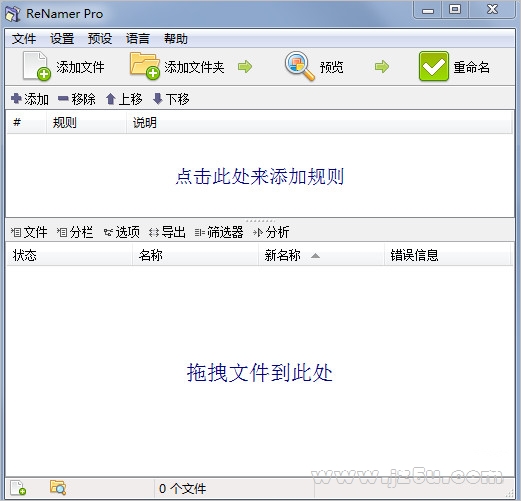Click the 预览 button label
521x501 pixels.
click(x=332, y=67)
